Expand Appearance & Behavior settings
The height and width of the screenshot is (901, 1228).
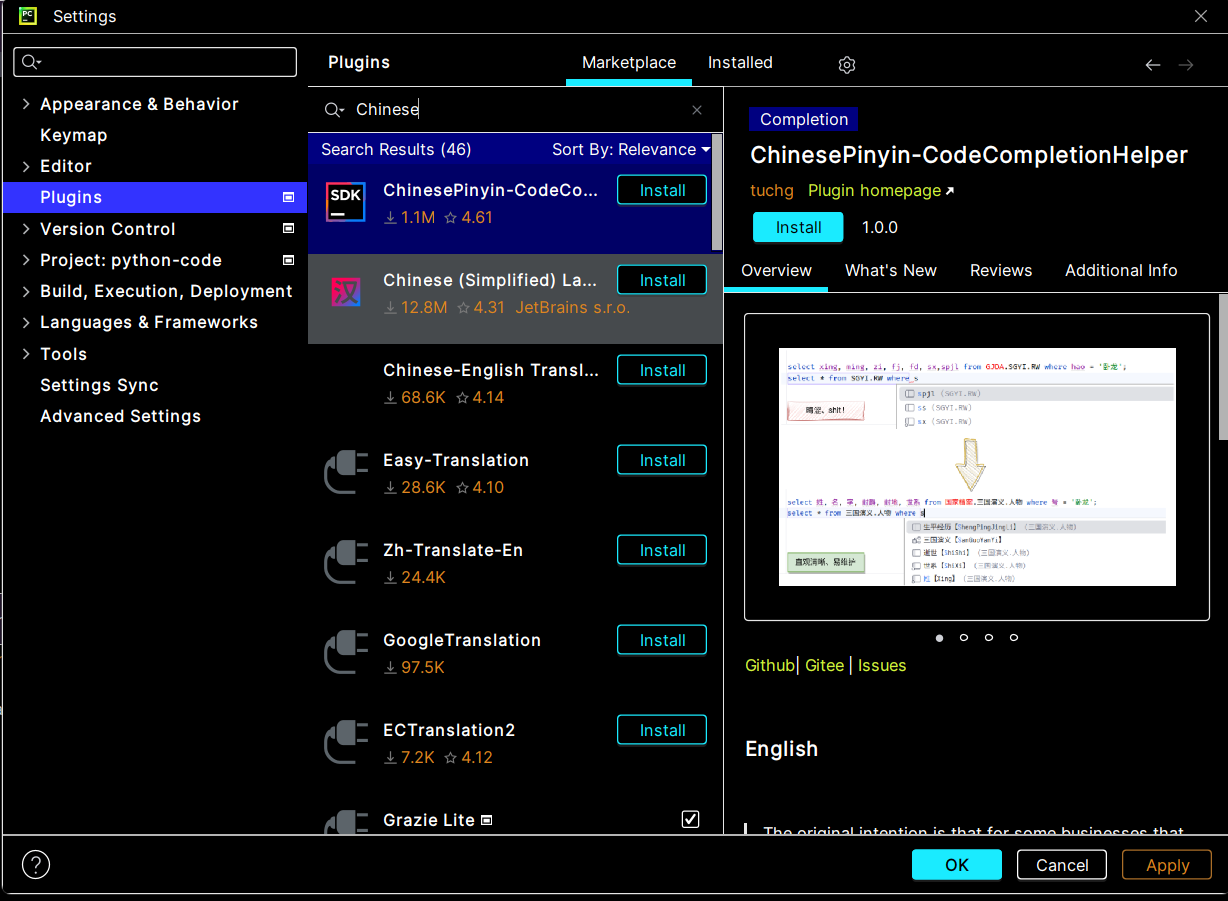(x=26, y=104)
